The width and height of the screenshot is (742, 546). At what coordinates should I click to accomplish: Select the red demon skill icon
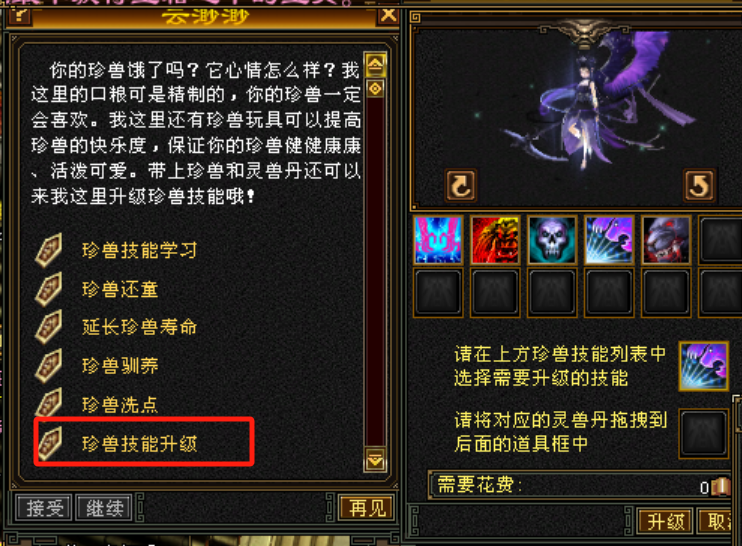click(x=495, y=240)
